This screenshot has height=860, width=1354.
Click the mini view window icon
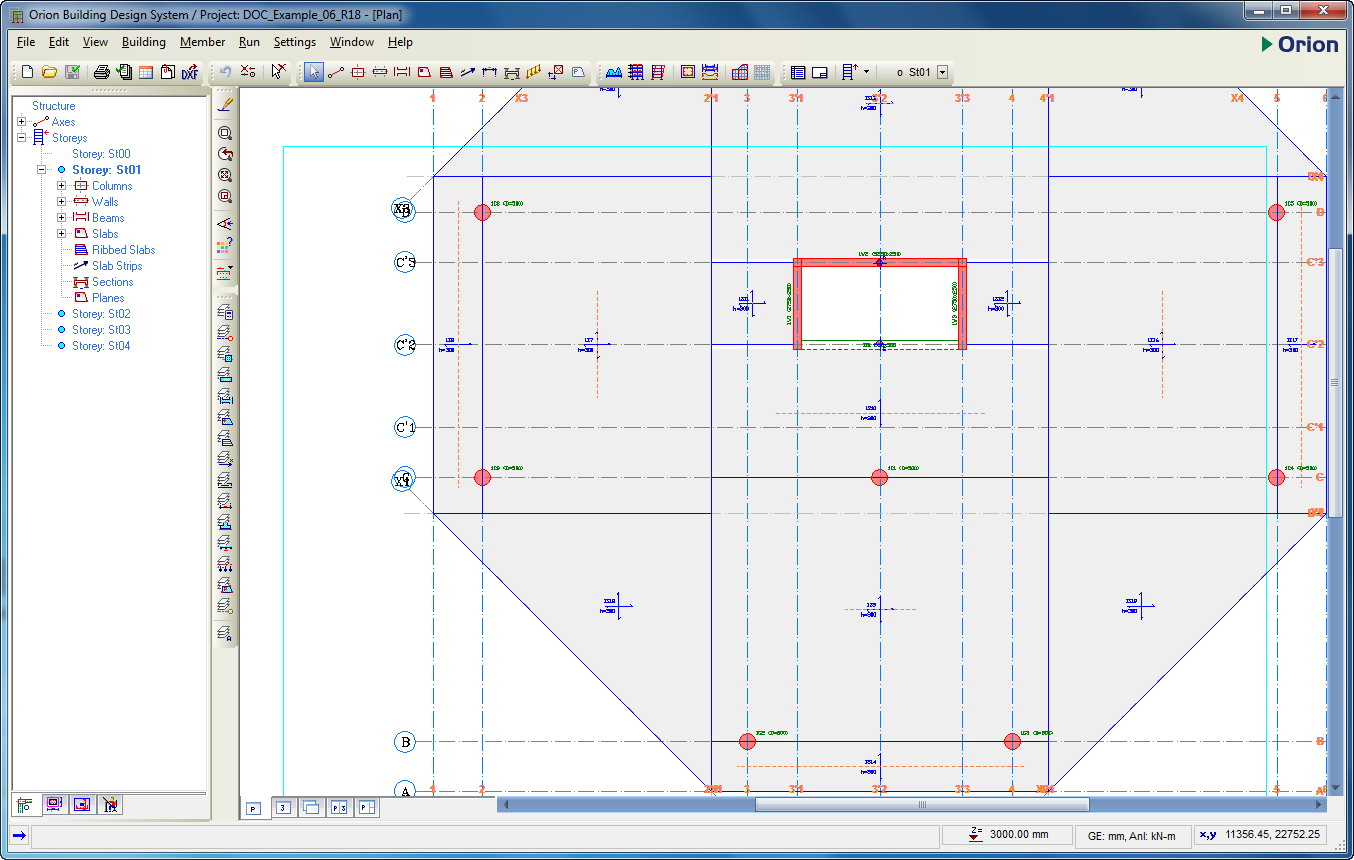820,72
